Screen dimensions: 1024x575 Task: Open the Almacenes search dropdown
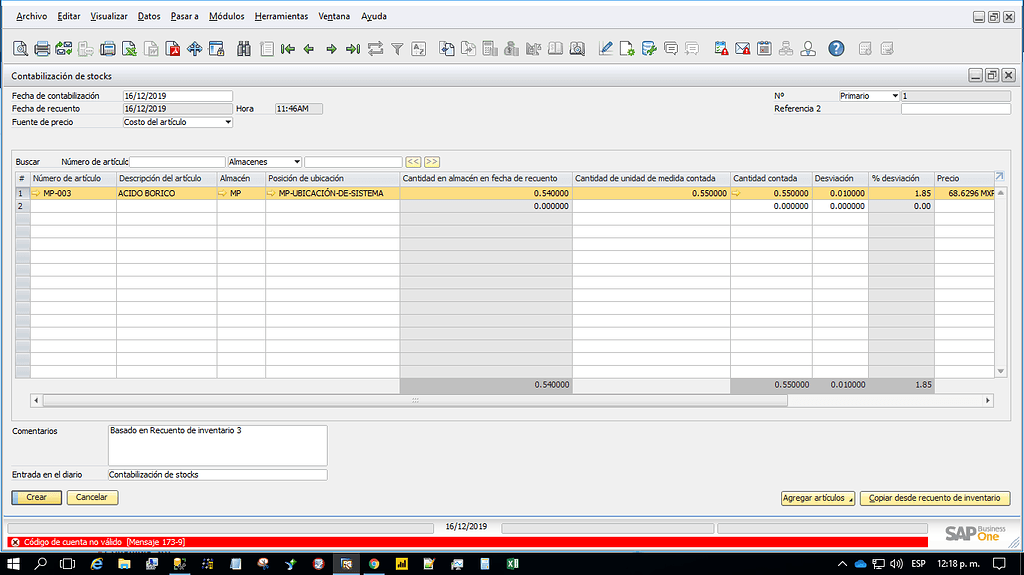click(296, 162)
